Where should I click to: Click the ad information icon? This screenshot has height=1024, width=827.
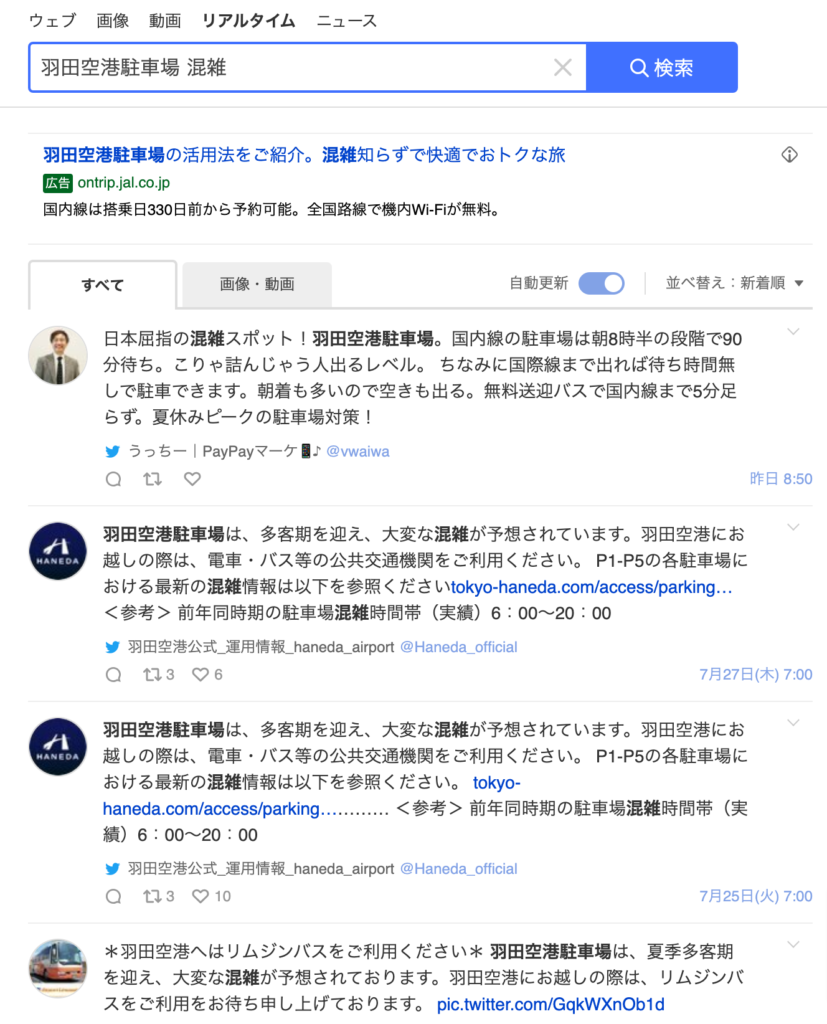tap(790, 155)
